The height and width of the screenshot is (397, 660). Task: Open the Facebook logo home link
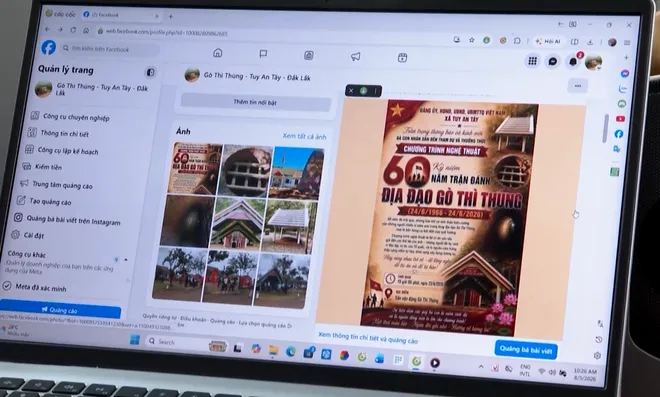coord(48,48)
